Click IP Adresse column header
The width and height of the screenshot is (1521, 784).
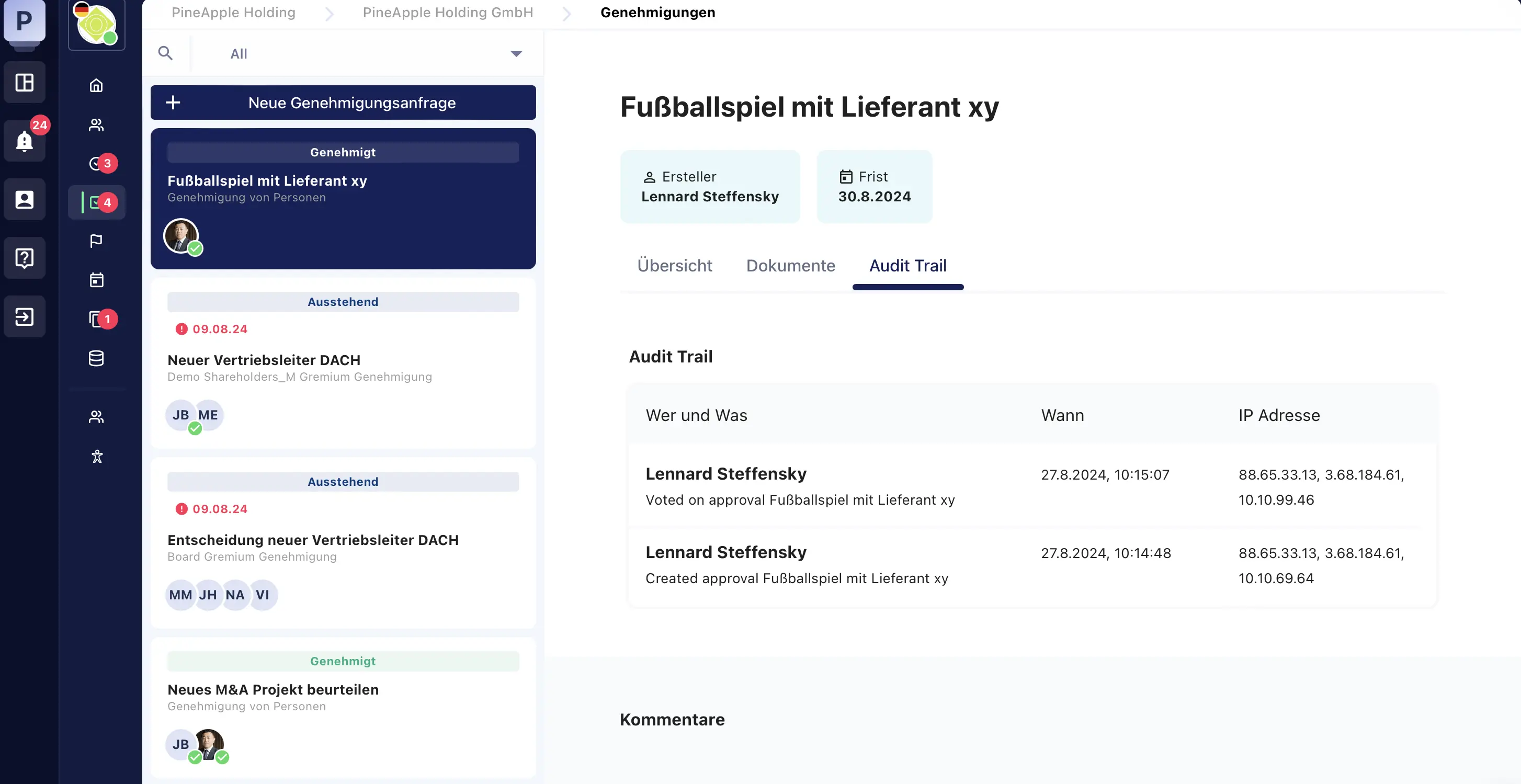pos(1279,415)
